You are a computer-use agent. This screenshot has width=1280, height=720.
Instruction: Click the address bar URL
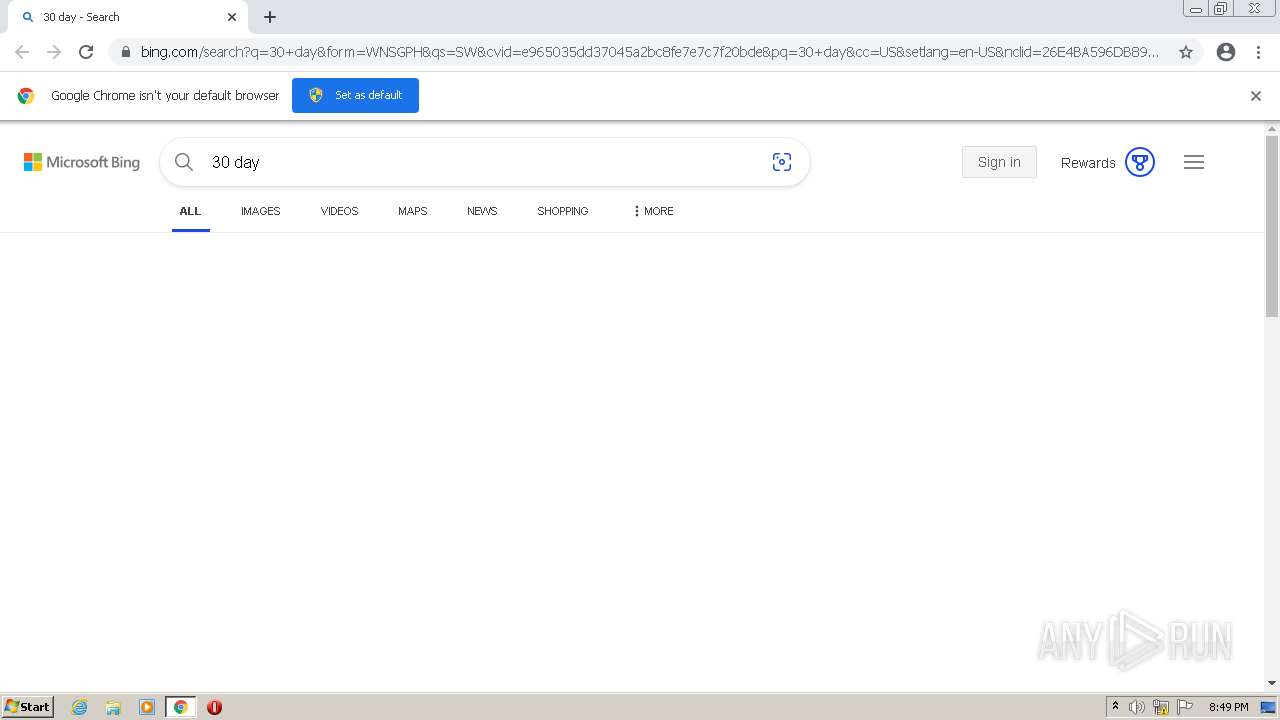pos(650,52)
